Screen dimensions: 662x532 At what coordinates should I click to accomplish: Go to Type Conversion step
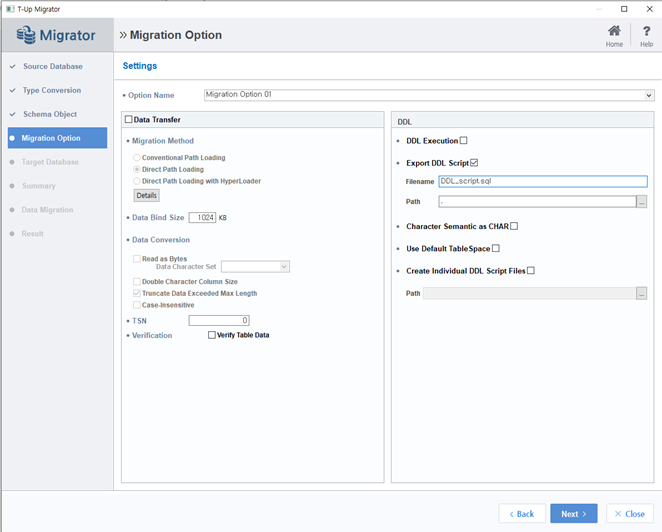click(52, 90)
